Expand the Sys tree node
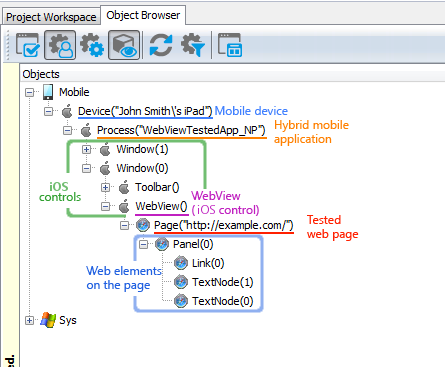The image size is (445, 367). pos(30,321)
